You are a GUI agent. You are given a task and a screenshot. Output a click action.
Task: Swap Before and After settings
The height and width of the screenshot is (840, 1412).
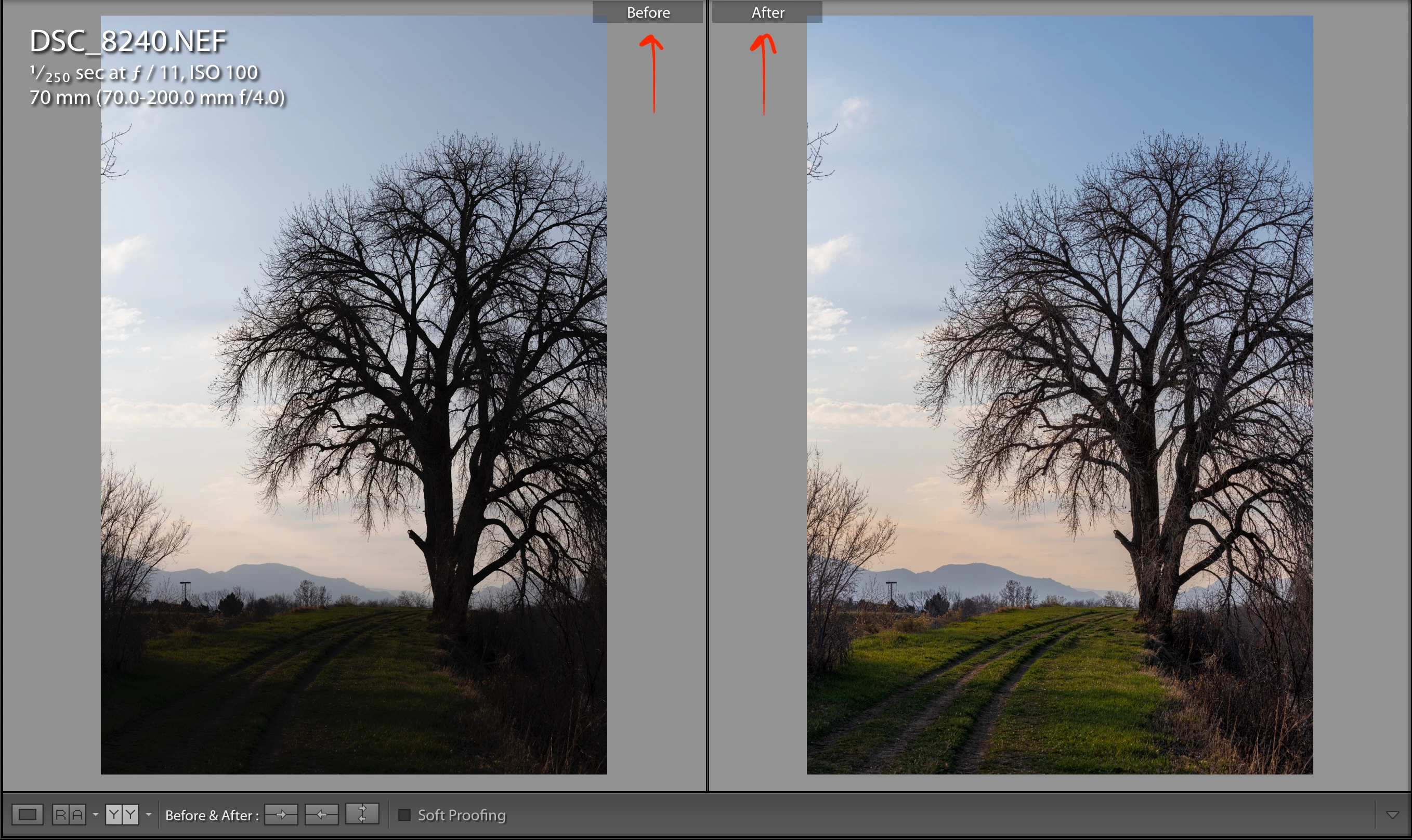pyautogui.click(x=362, y=815)
